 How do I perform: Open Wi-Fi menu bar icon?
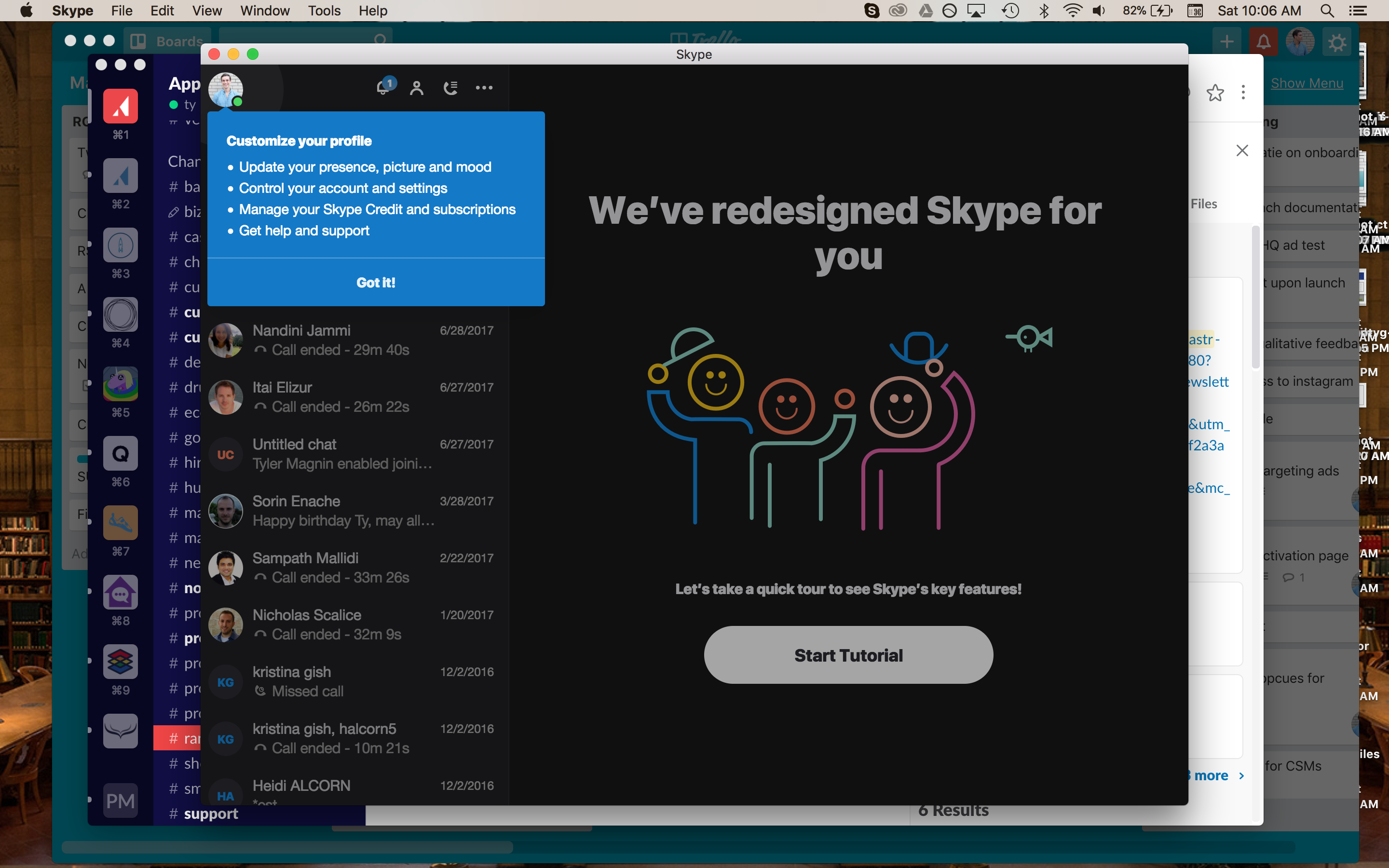(1072, 10)
